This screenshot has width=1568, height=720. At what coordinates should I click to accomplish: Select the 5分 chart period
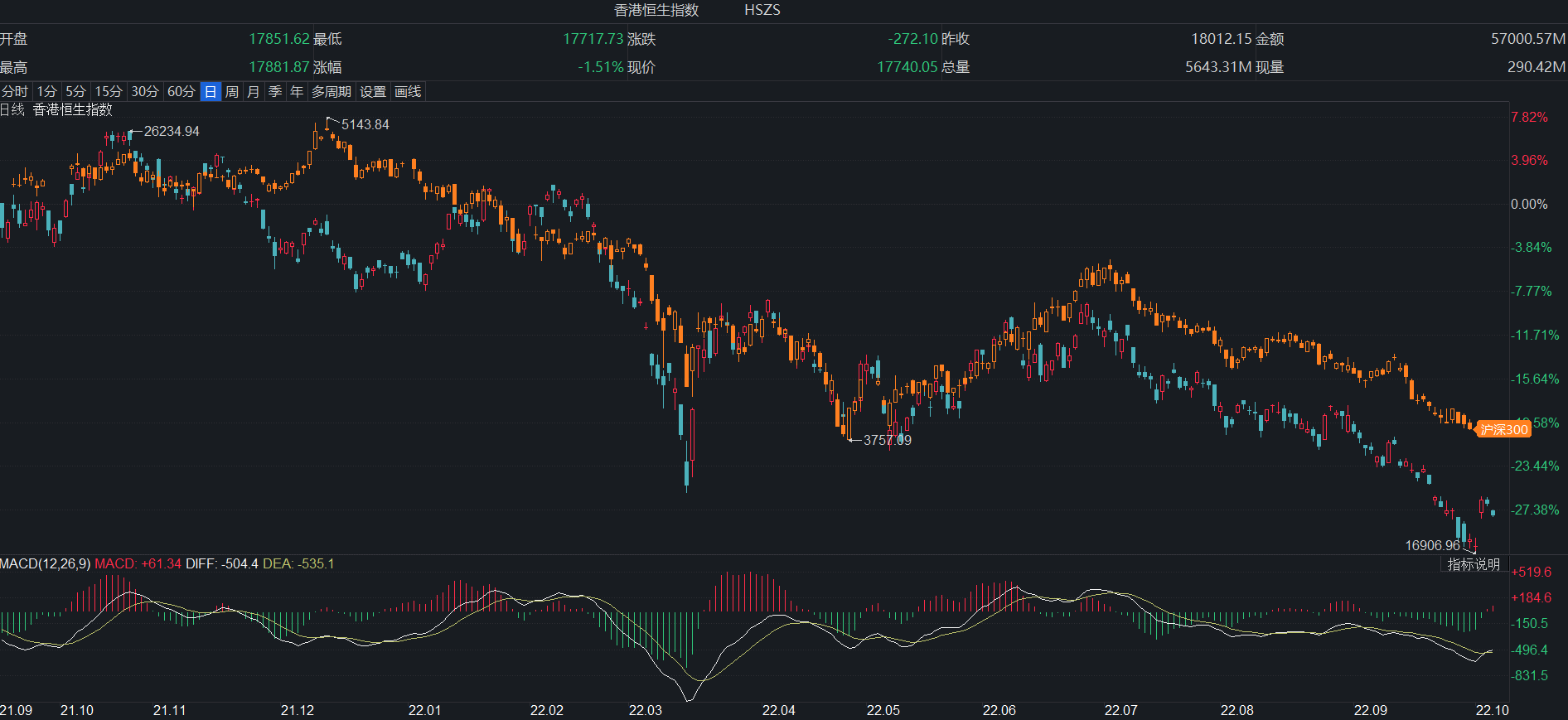click(75, 92)
